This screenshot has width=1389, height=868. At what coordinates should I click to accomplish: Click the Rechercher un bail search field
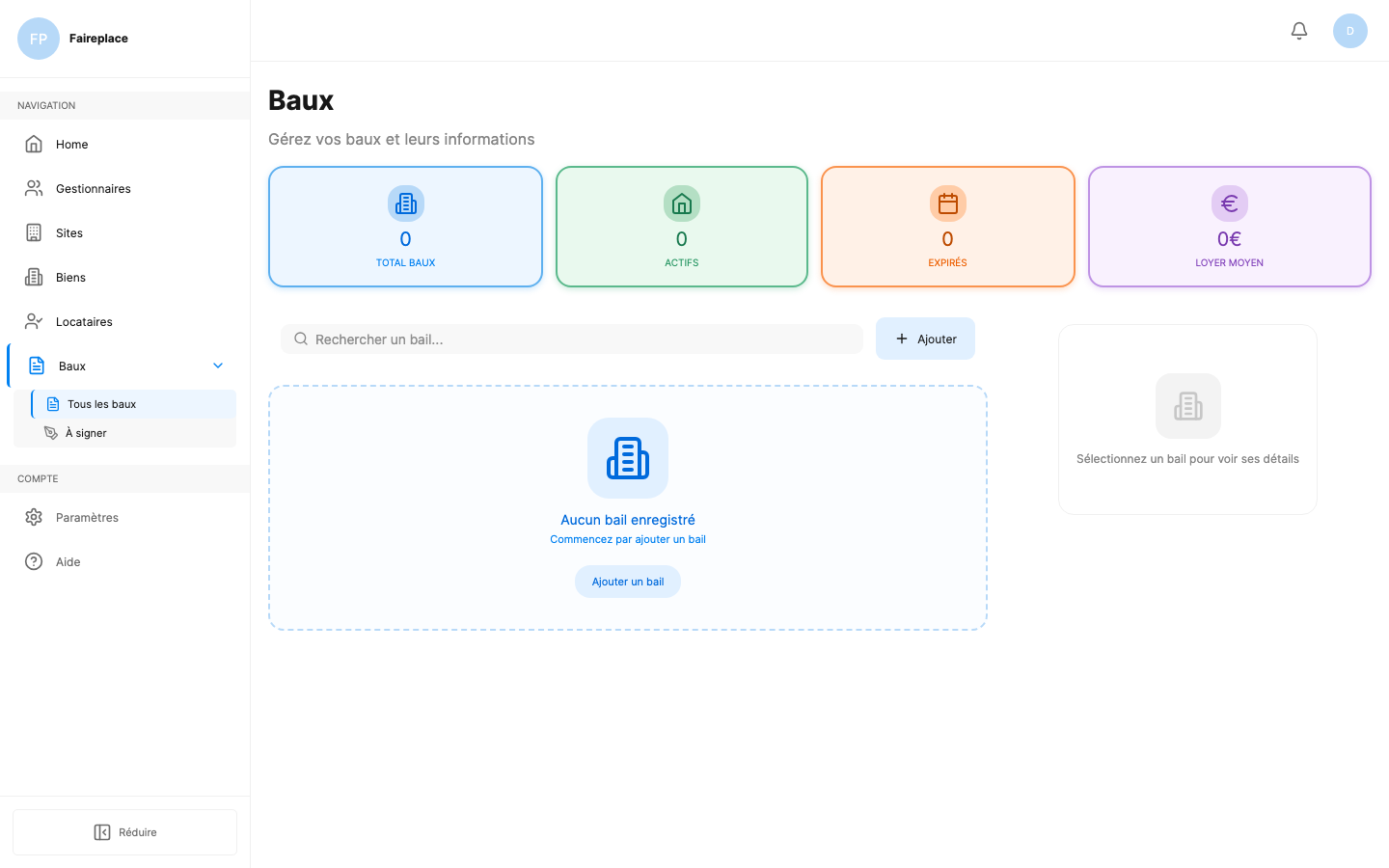571,339
